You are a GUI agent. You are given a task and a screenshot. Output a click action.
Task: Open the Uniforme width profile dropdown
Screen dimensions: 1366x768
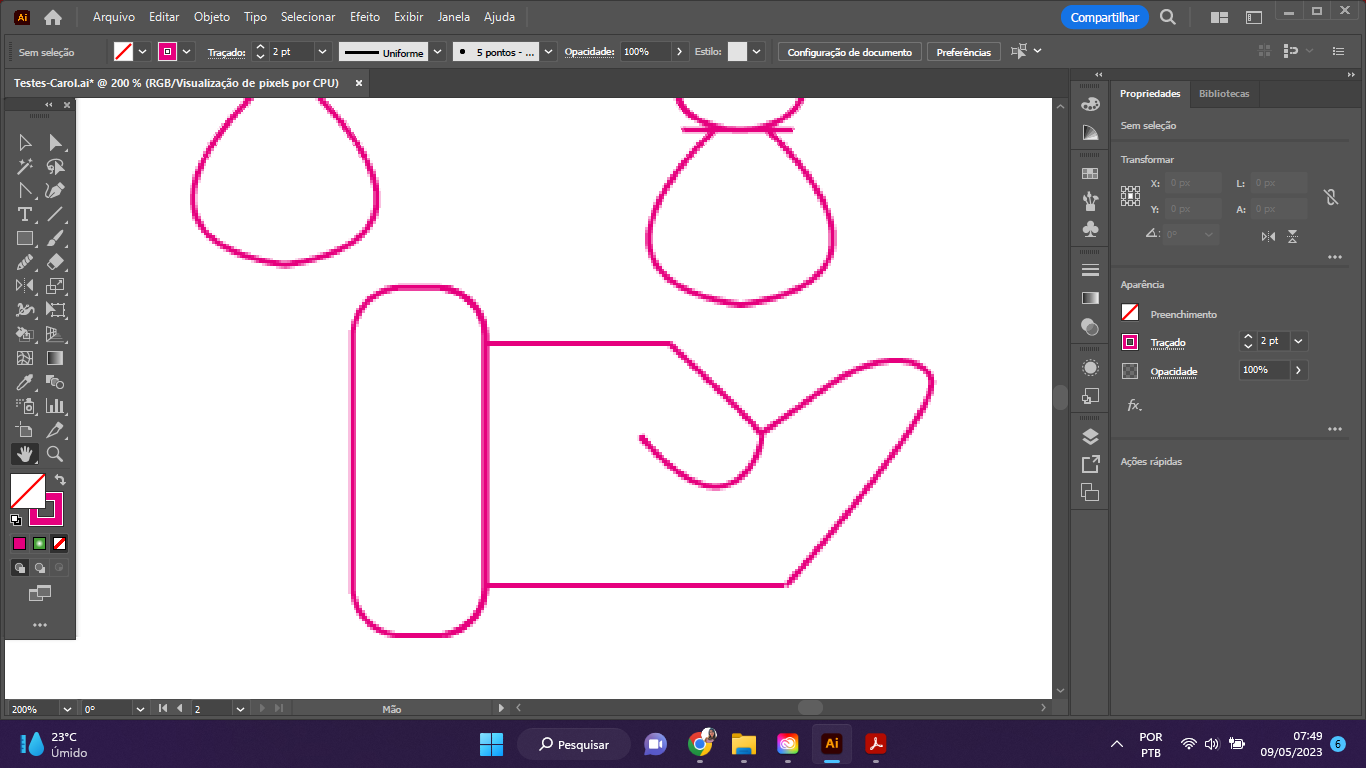tap(437, 51)
